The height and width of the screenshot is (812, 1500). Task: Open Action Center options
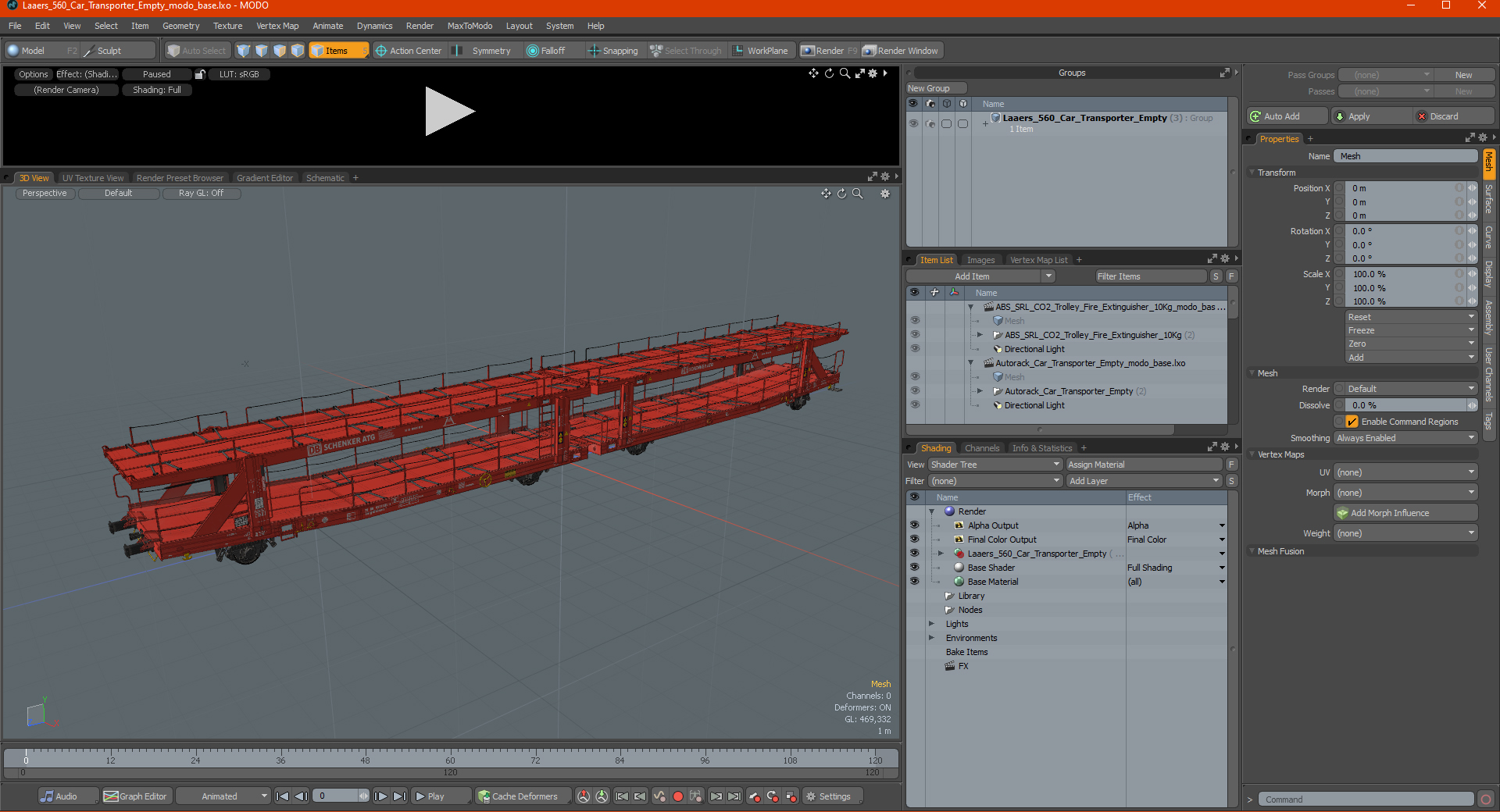[409, 51]
